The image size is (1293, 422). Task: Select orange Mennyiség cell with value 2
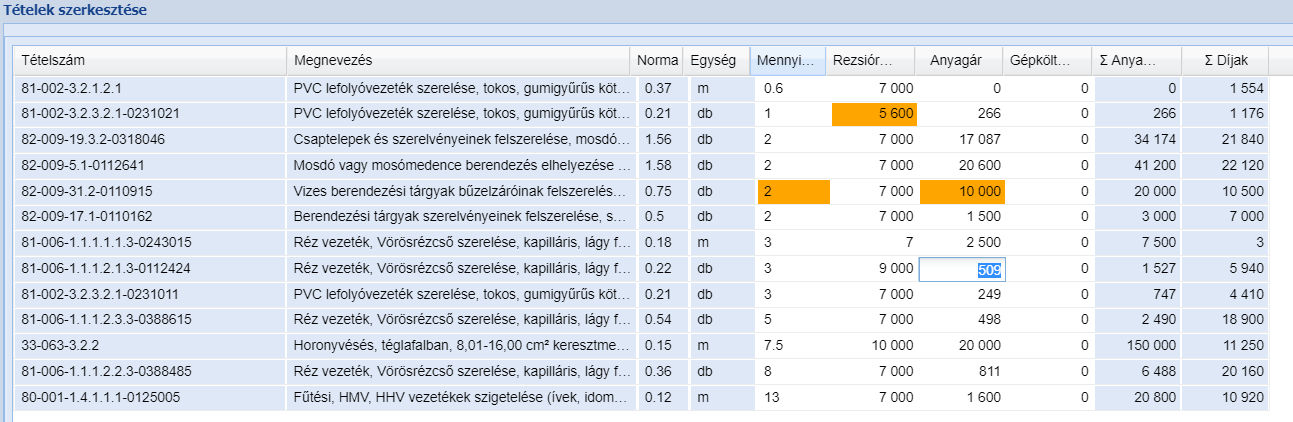[793, 192]
